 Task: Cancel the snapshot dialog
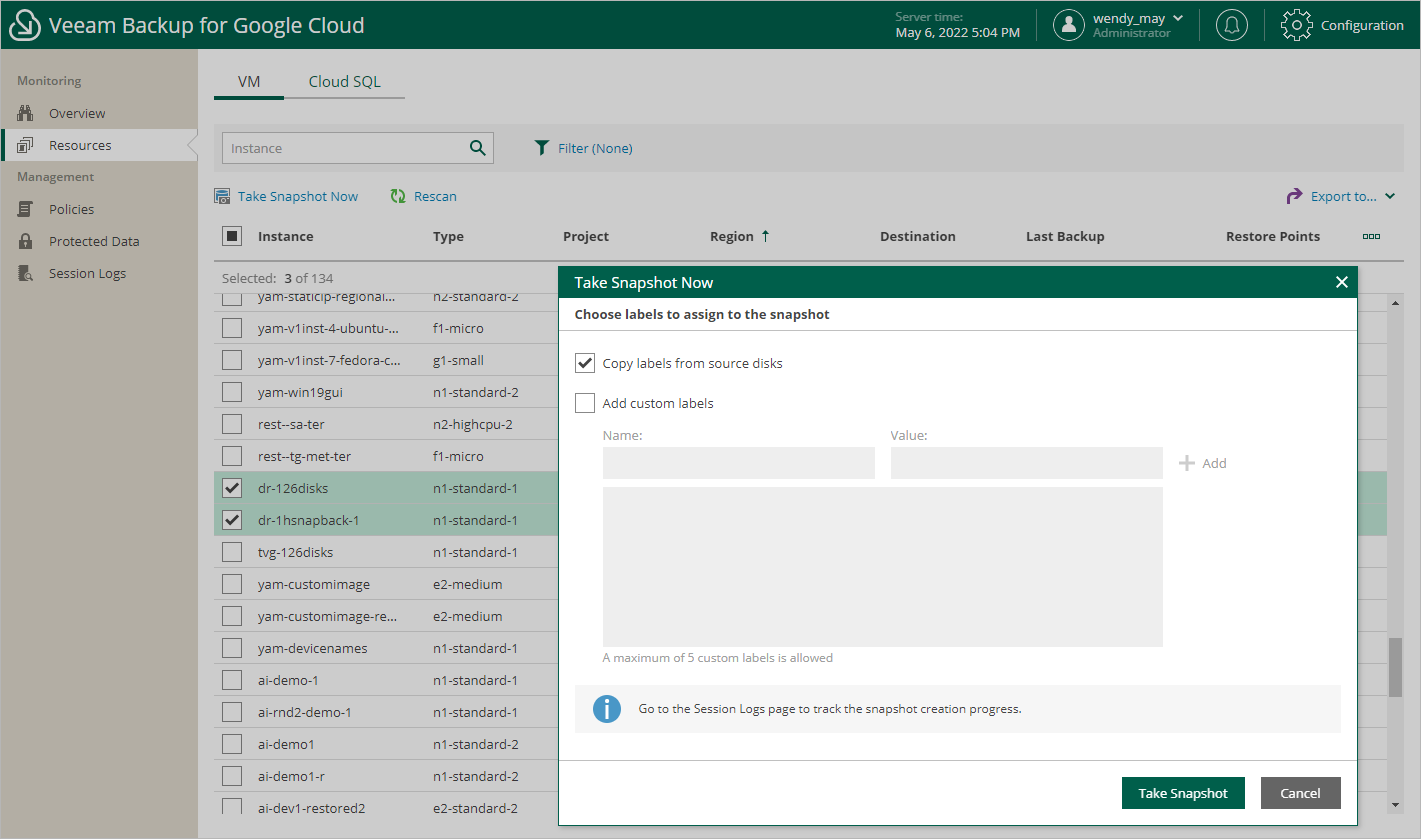point(1300,793)
